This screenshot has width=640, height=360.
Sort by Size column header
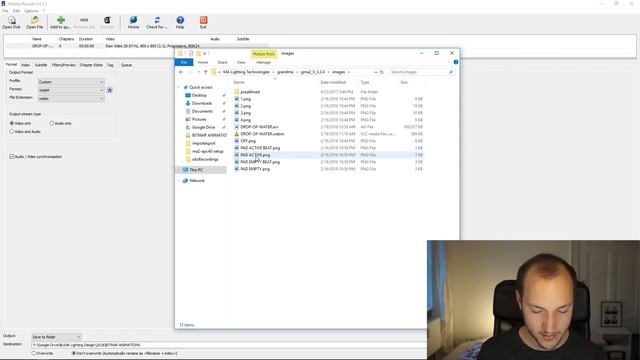[404, 82]
